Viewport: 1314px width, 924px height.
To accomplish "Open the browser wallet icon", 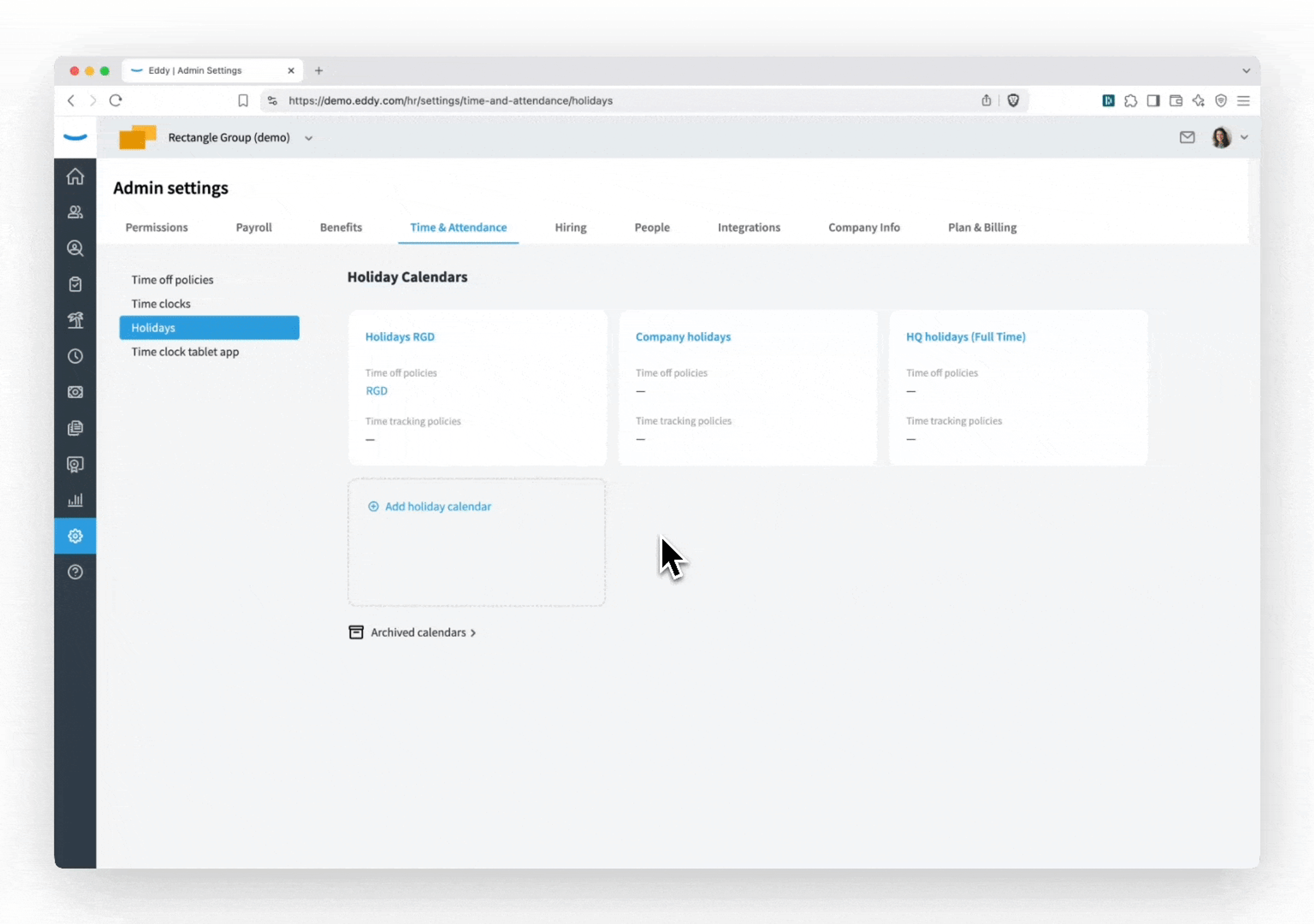I will pos(1175,101).
